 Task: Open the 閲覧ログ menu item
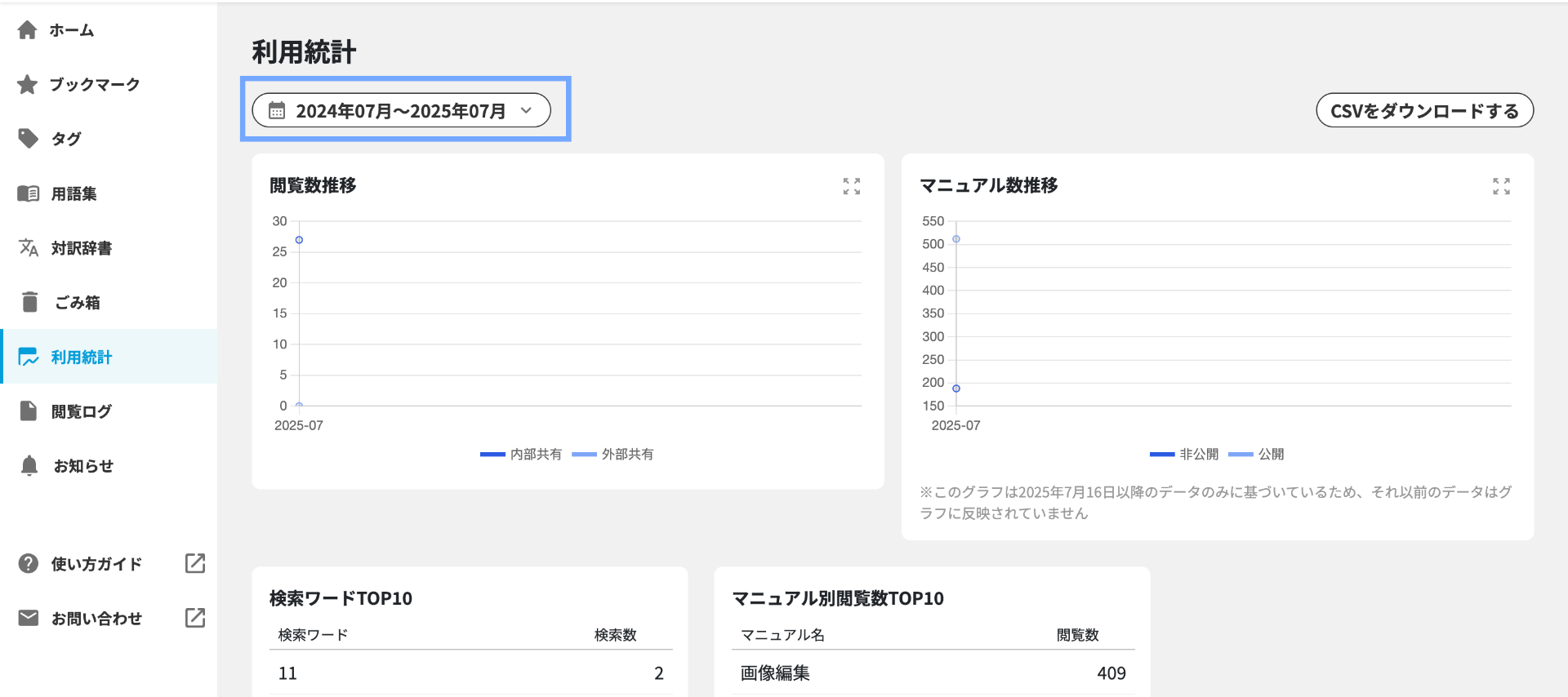click(81, 411)
